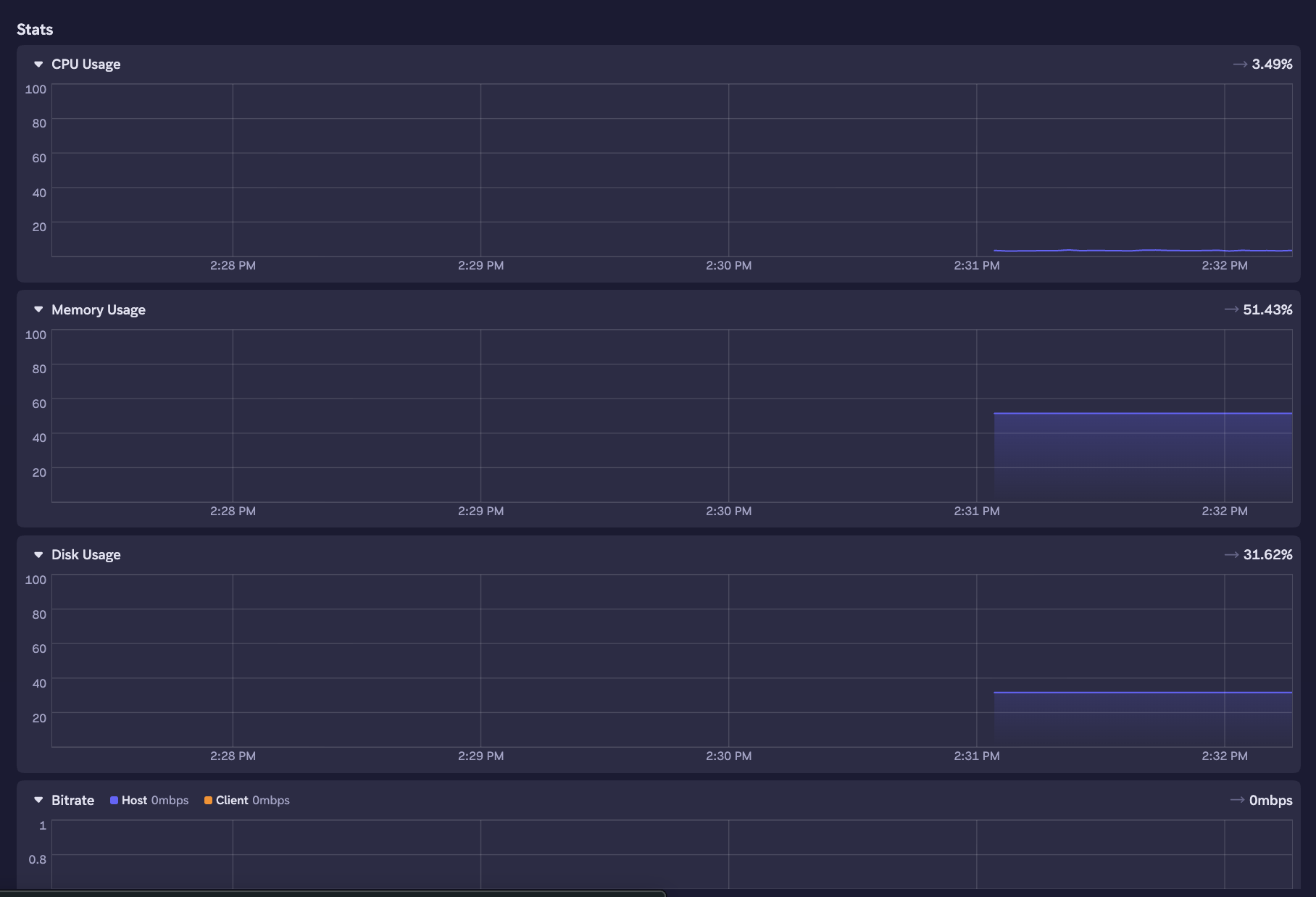Click the 100 axis label on CPU chart
Screen dimensions: 1316x897
pyautogui.click(x=36, y=89)
